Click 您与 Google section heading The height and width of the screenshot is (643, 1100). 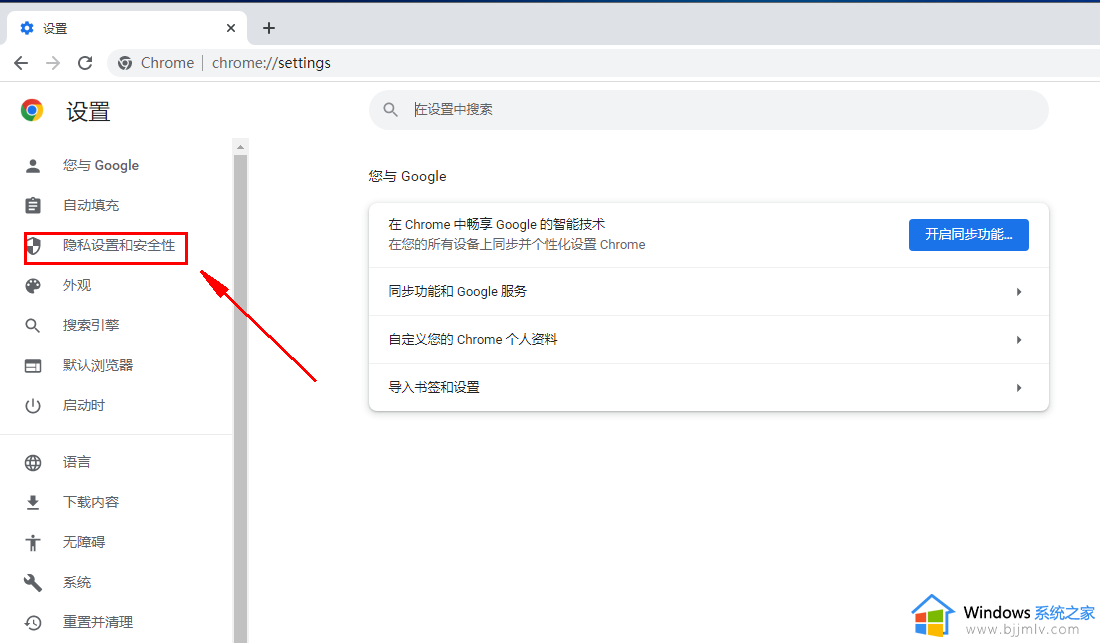[x=408, y=177]
